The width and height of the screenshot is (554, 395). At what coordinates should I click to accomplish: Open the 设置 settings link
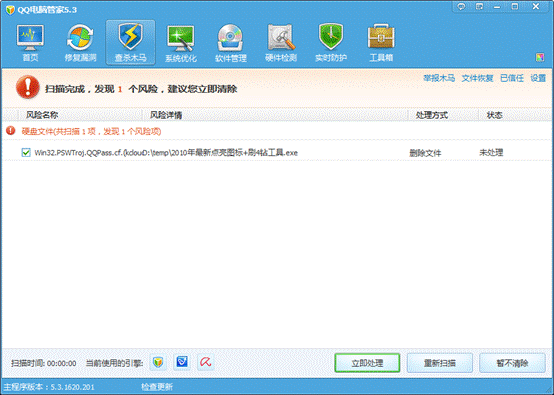pyautogui.click(x=538, y=78)
